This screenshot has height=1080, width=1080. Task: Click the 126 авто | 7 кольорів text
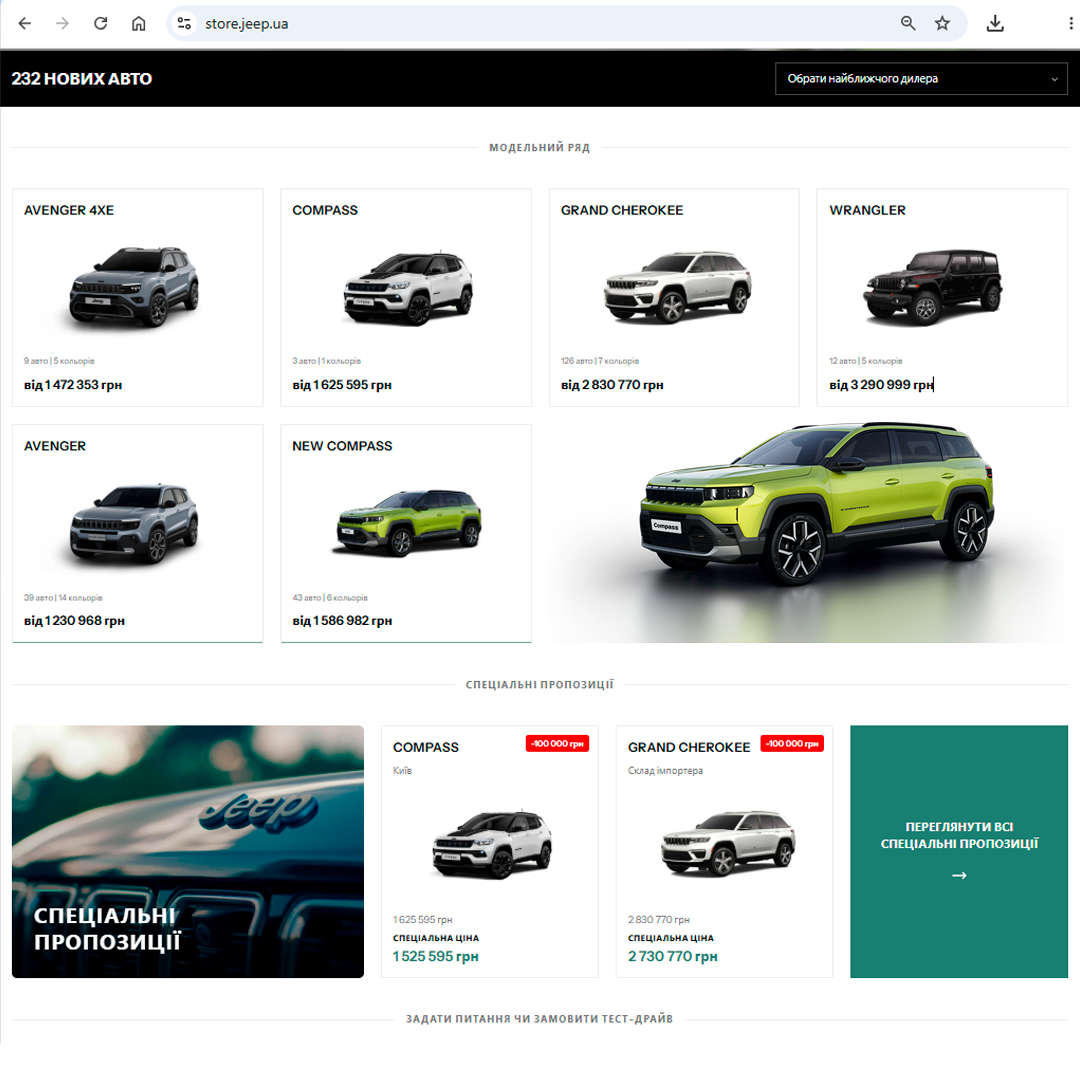pyautogui.click(x=600, y=361)
